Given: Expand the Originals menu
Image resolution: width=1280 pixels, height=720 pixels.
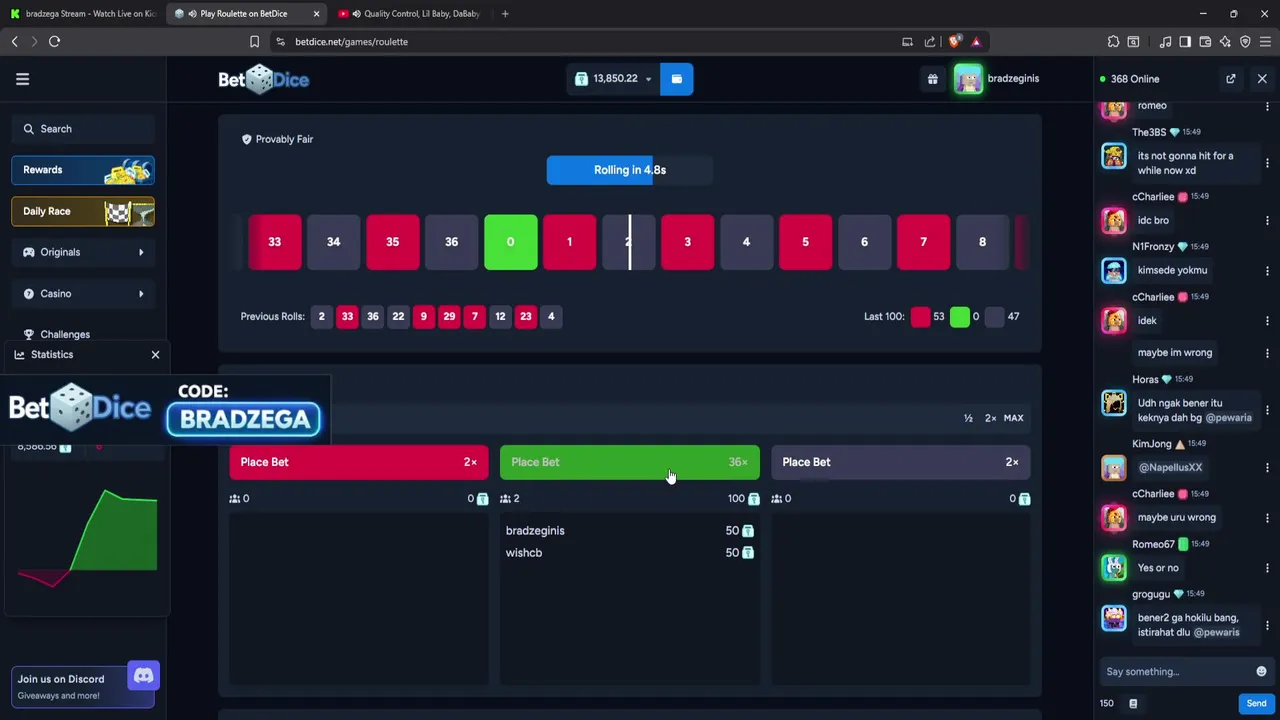Looking at the screenshot, I should coord(83,252).
